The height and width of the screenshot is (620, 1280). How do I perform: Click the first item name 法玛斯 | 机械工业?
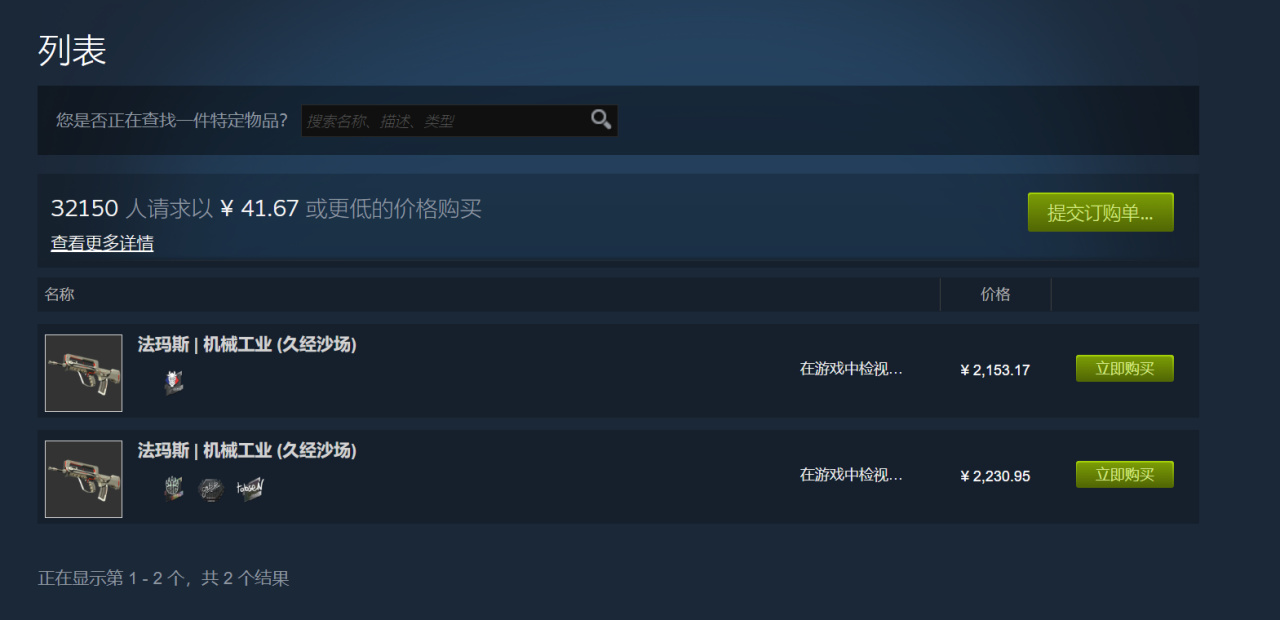point(247,345)
